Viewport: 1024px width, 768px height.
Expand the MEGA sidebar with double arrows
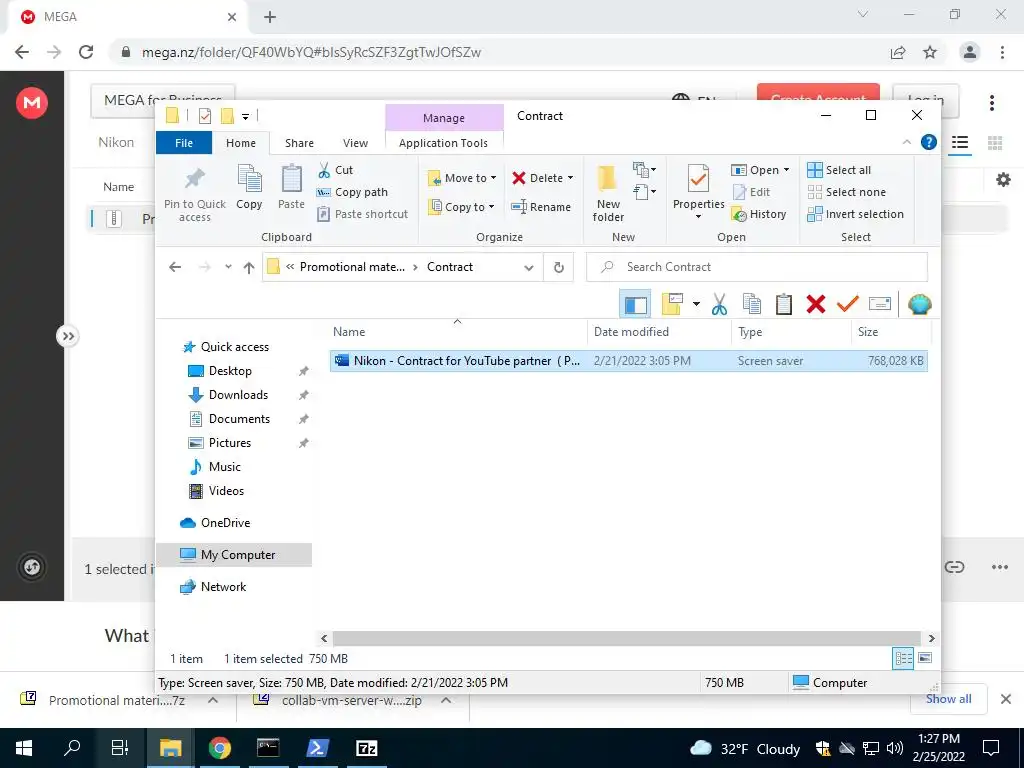pyautogui.click(x=68, y=336)
